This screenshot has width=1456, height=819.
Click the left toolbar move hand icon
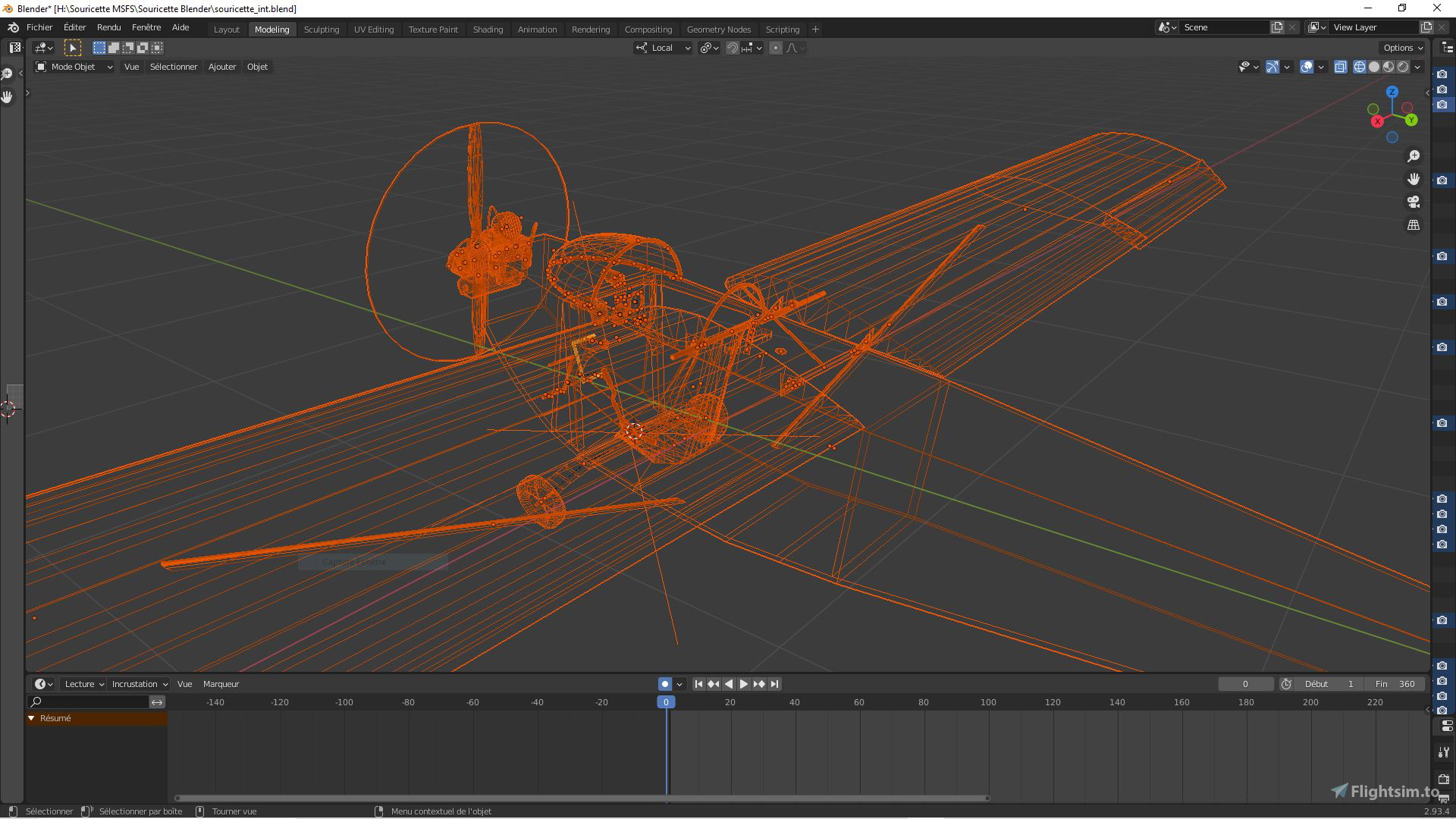click(x=8, y=97)
